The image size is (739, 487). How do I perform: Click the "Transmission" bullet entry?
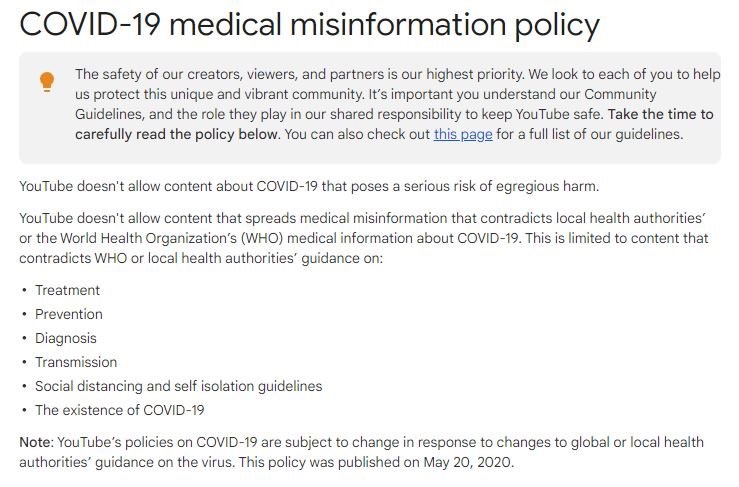pyautogui.click(x=76, y=362)
